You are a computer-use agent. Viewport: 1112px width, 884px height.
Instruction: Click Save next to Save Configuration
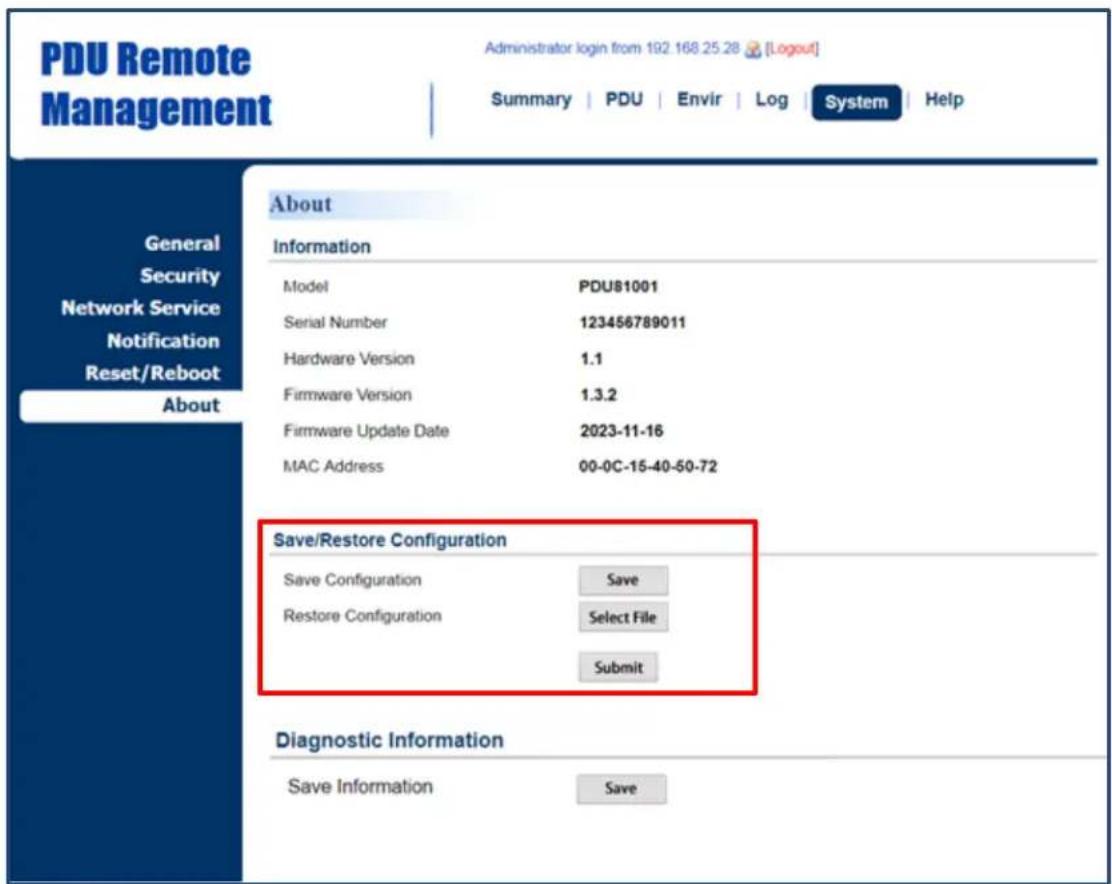[x=623, y=580]
